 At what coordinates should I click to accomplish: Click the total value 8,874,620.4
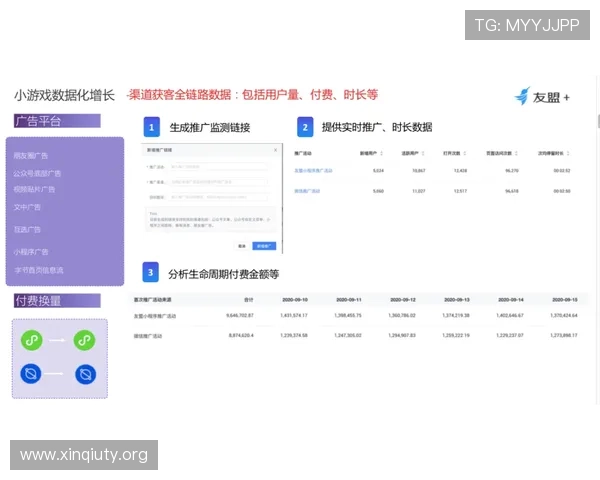(x=241, y=335)
